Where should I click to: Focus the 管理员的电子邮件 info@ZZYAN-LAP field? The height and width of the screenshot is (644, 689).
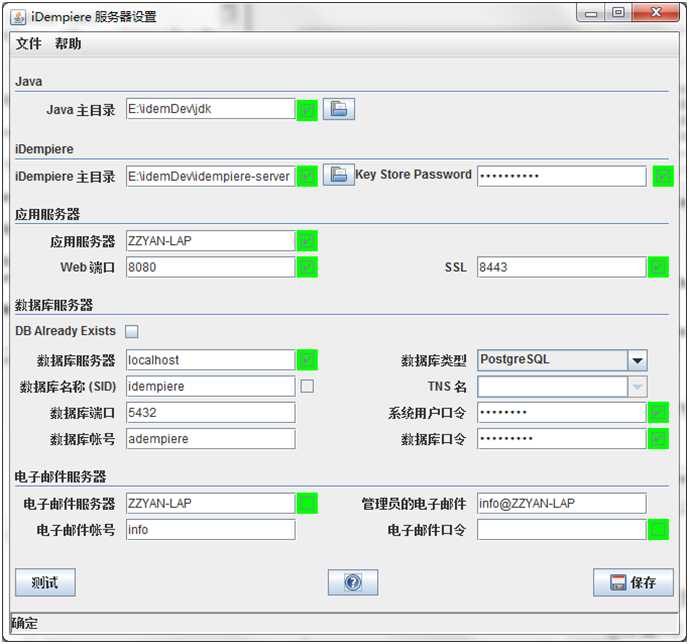pyautogui.click(x=562, y=503)
